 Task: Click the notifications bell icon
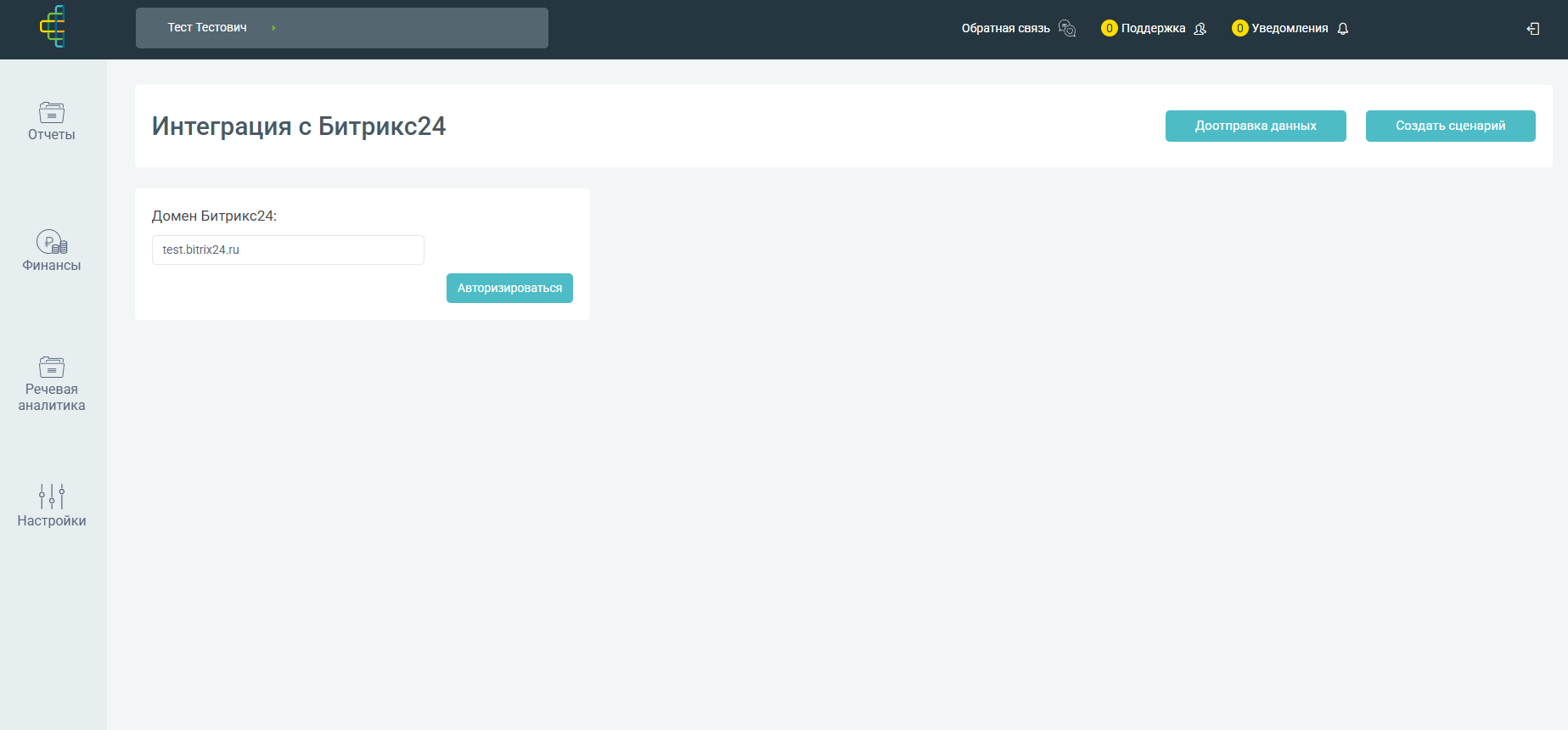[1343, 29]
